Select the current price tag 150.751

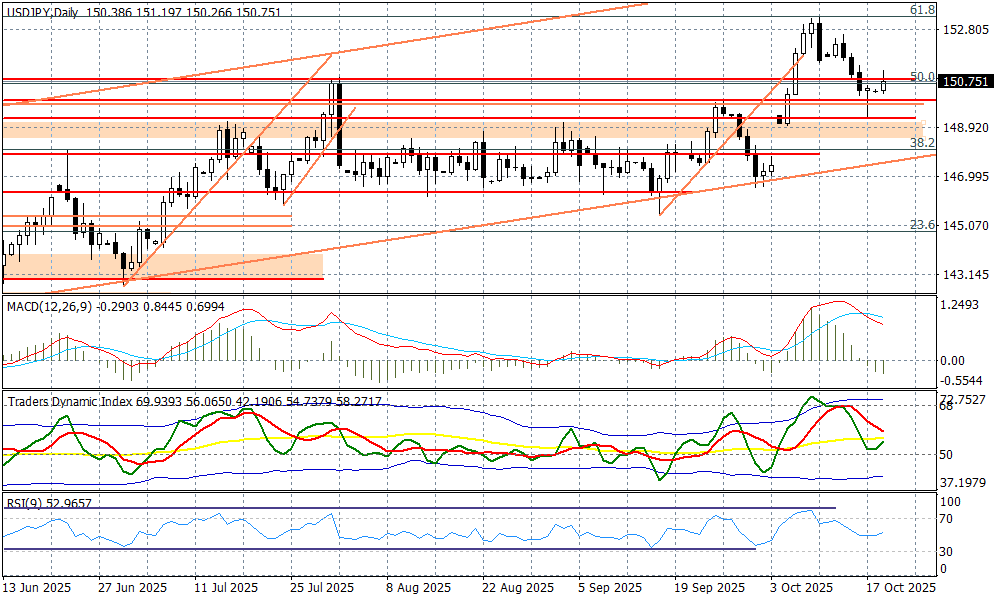pos(967,82)
